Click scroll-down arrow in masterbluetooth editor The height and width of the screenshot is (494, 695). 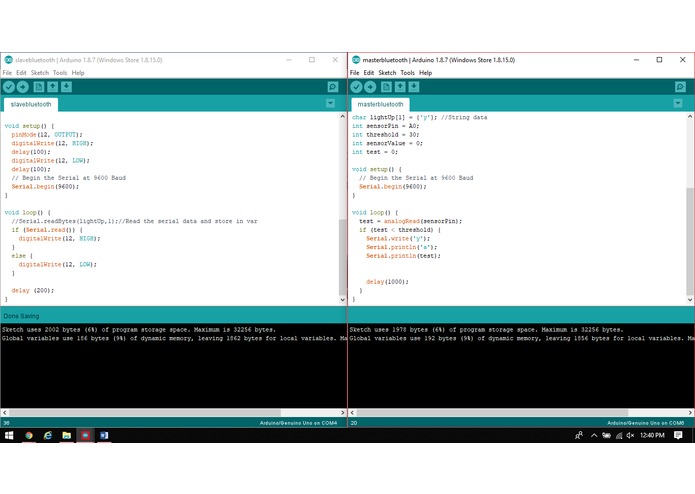pyautogui.click(x=690, y=300)
